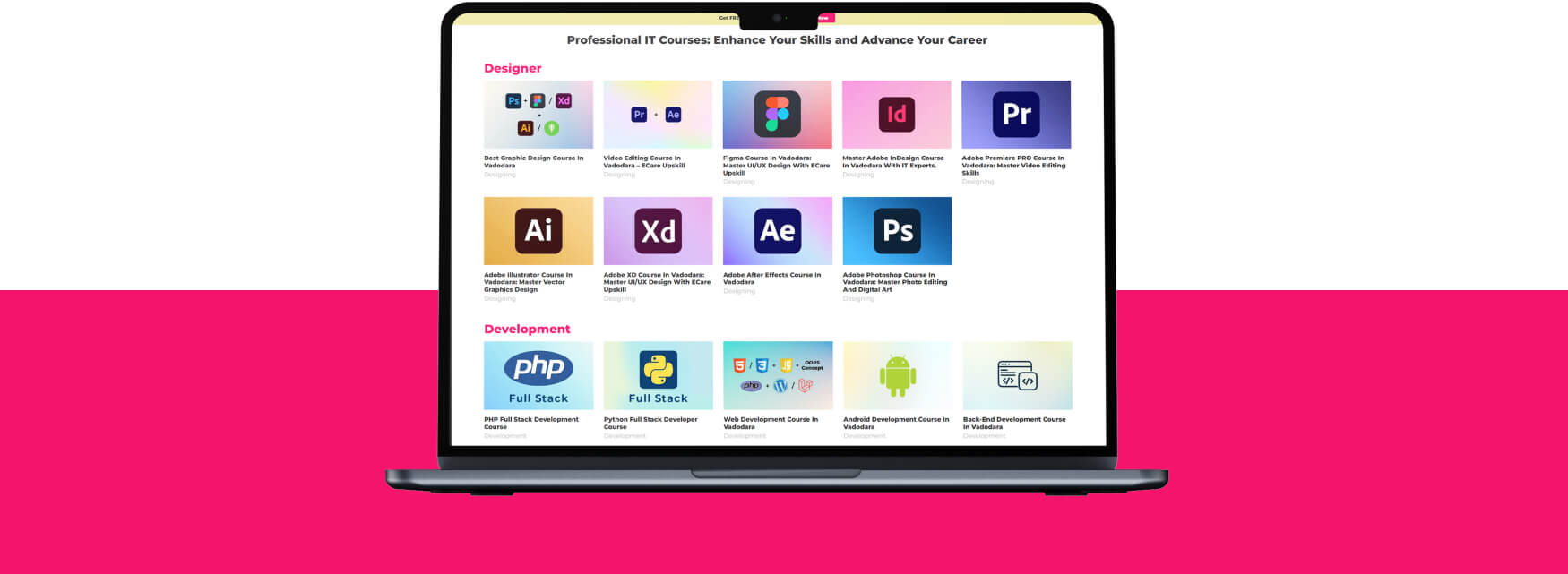Open the 'Adobe Premiere PRO Course In Vadodara' title
Viewport: 1568px width, 574px height.
[x=1014, y=165]
